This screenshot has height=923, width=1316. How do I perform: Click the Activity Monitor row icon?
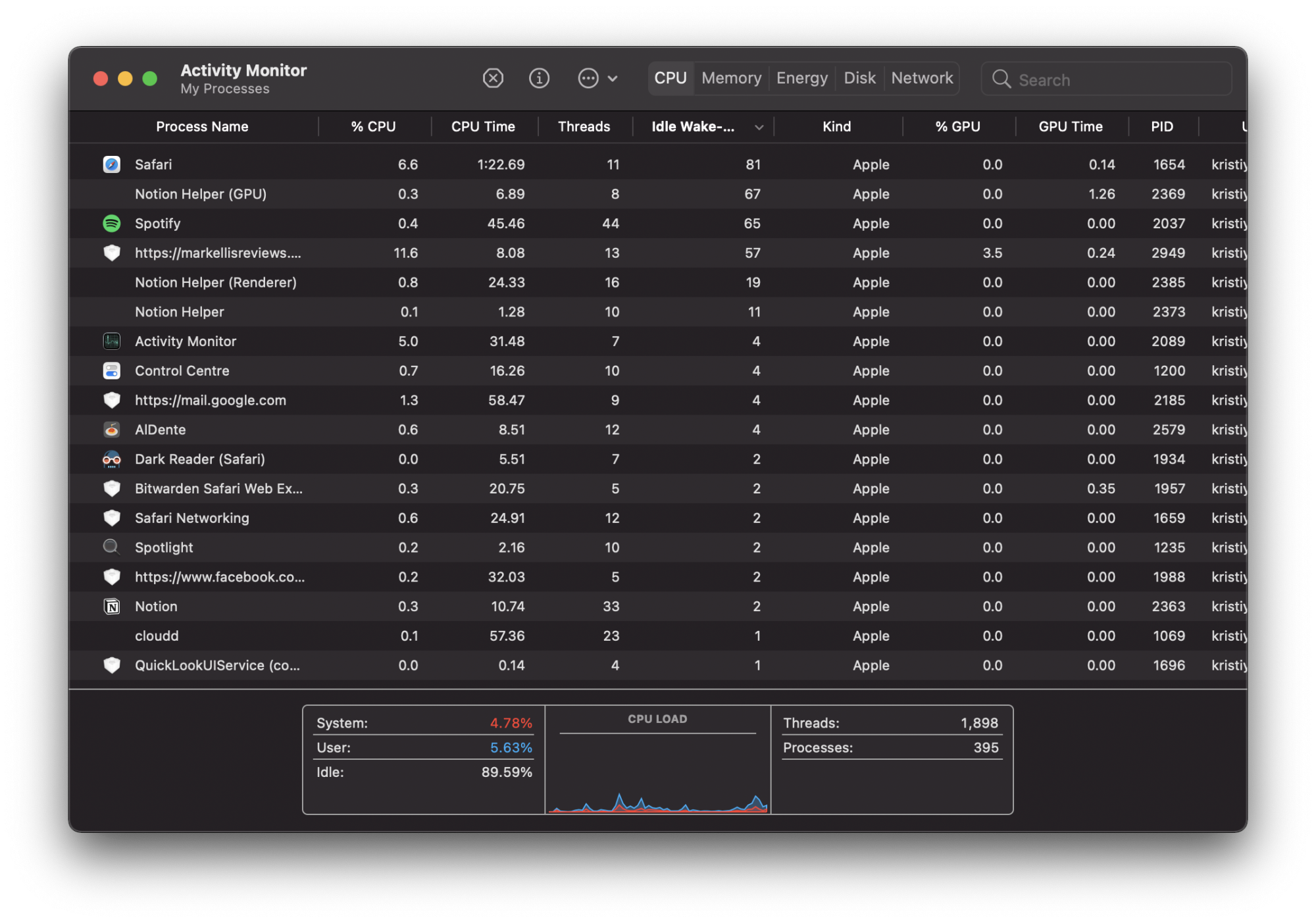(x=112, y=341)
